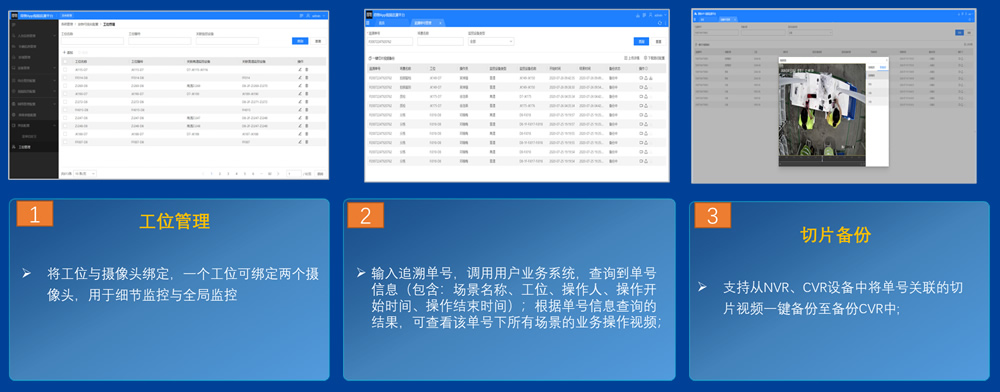Image resolution: width=1000 pixels, height=392 pixels.
Task: Select the 工位管理 sidebar menu item
Action: click(x=25, y=147)
